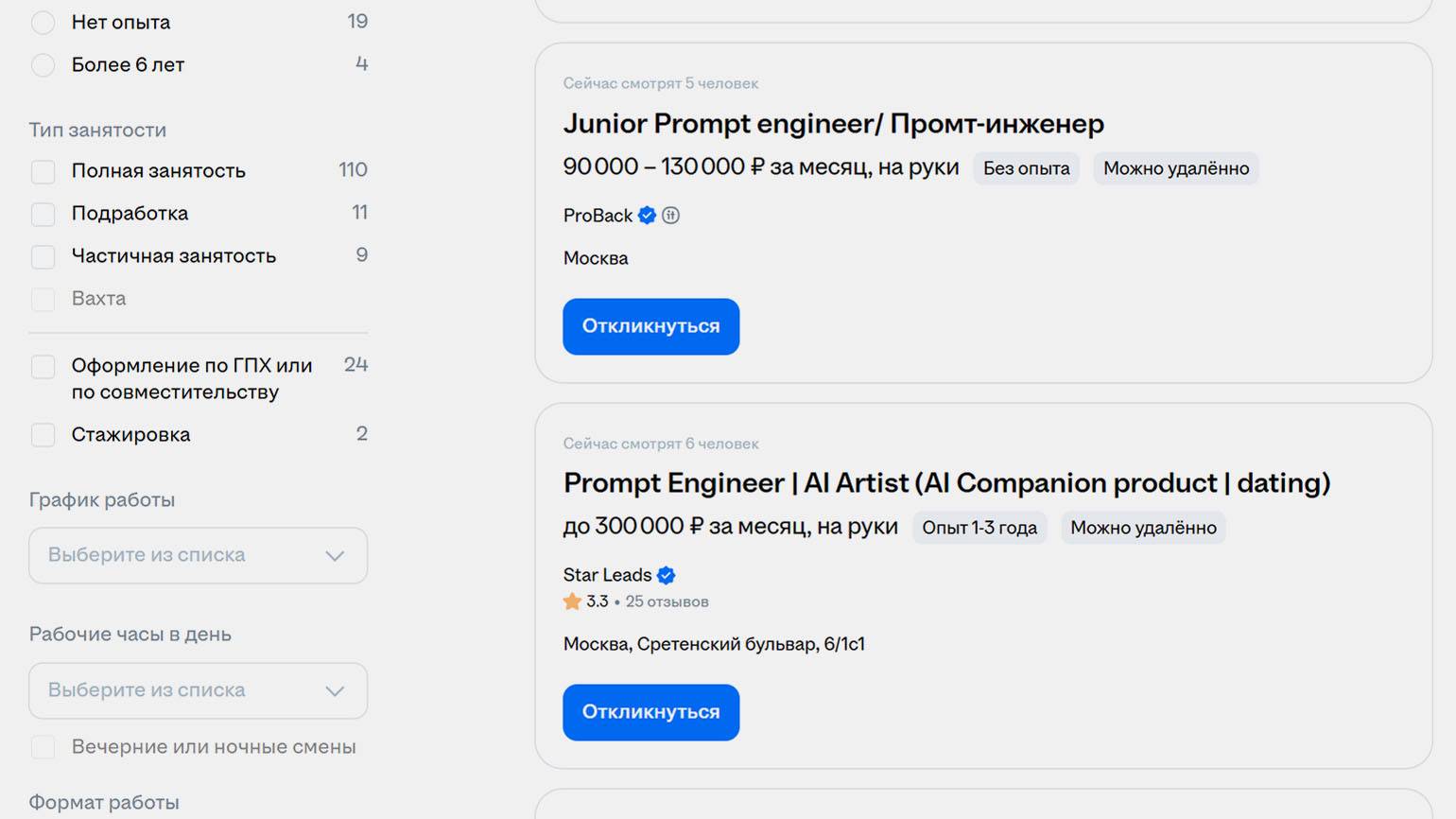Select the 'Более 6 лет' radio option
This screenshot has height=819, width=1456.
click(43, 65)
